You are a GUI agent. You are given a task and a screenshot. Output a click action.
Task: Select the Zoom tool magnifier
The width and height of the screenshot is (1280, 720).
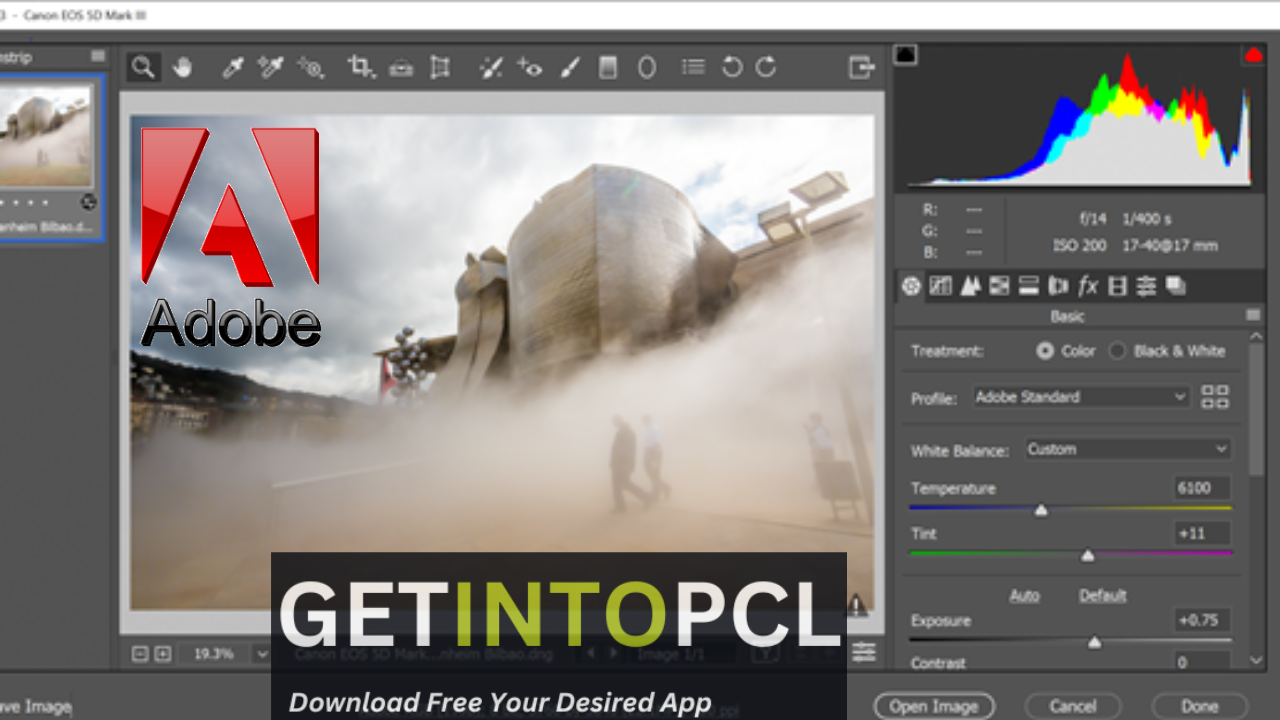click(143, 67)
